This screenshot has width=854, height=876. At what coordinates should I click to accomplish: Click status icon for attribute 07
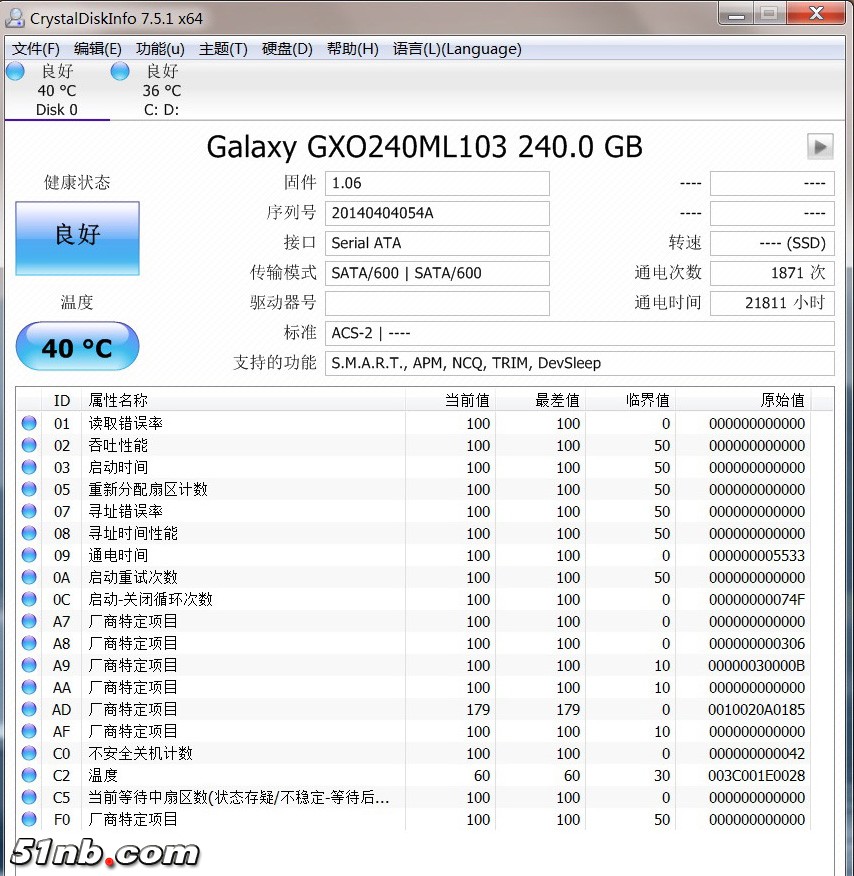tap(29, 511)
